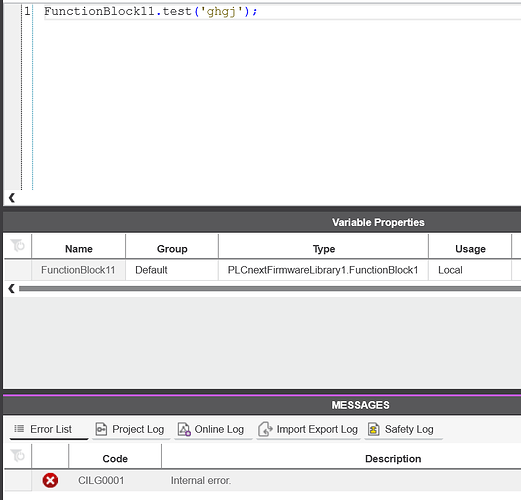Click the variable table's horizontal scrollbar
The image size is (521, 500).
270,289
